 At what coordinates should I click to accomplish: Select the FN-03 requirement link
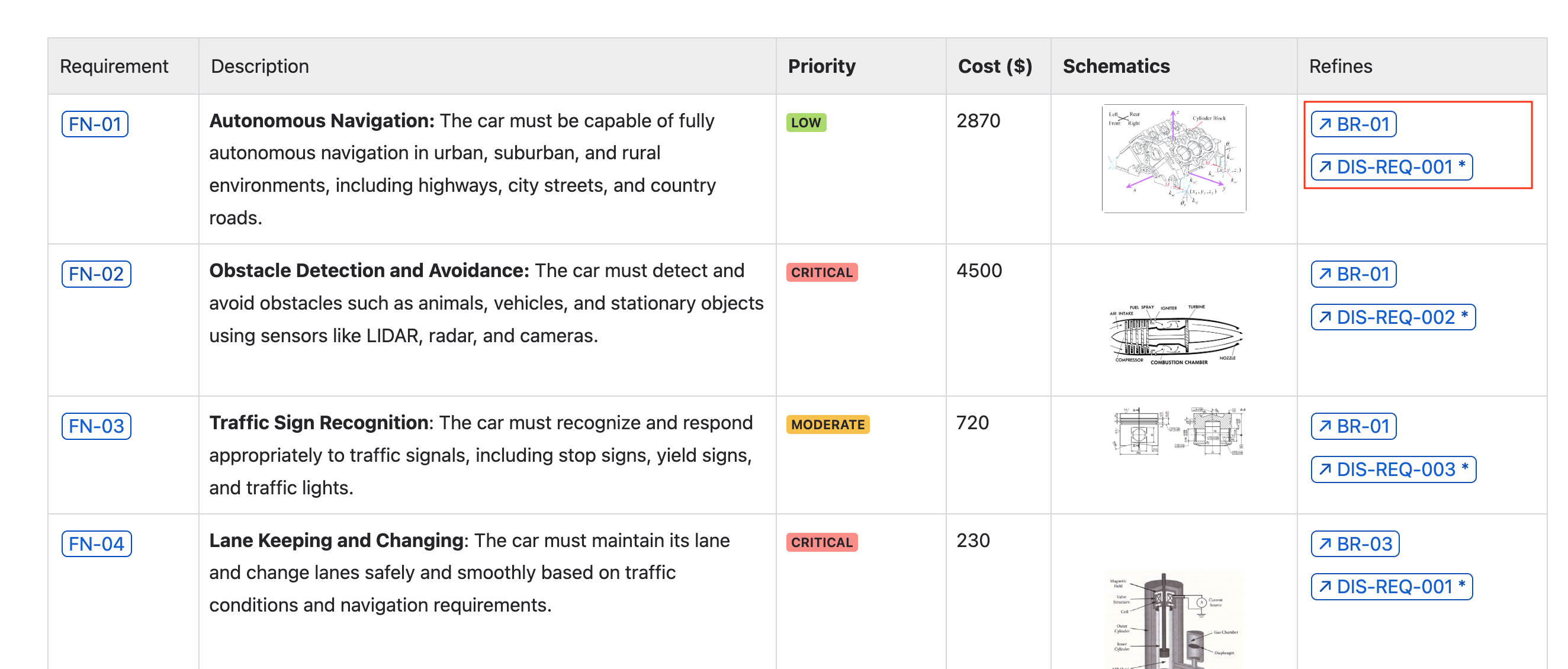coord(96,427)
